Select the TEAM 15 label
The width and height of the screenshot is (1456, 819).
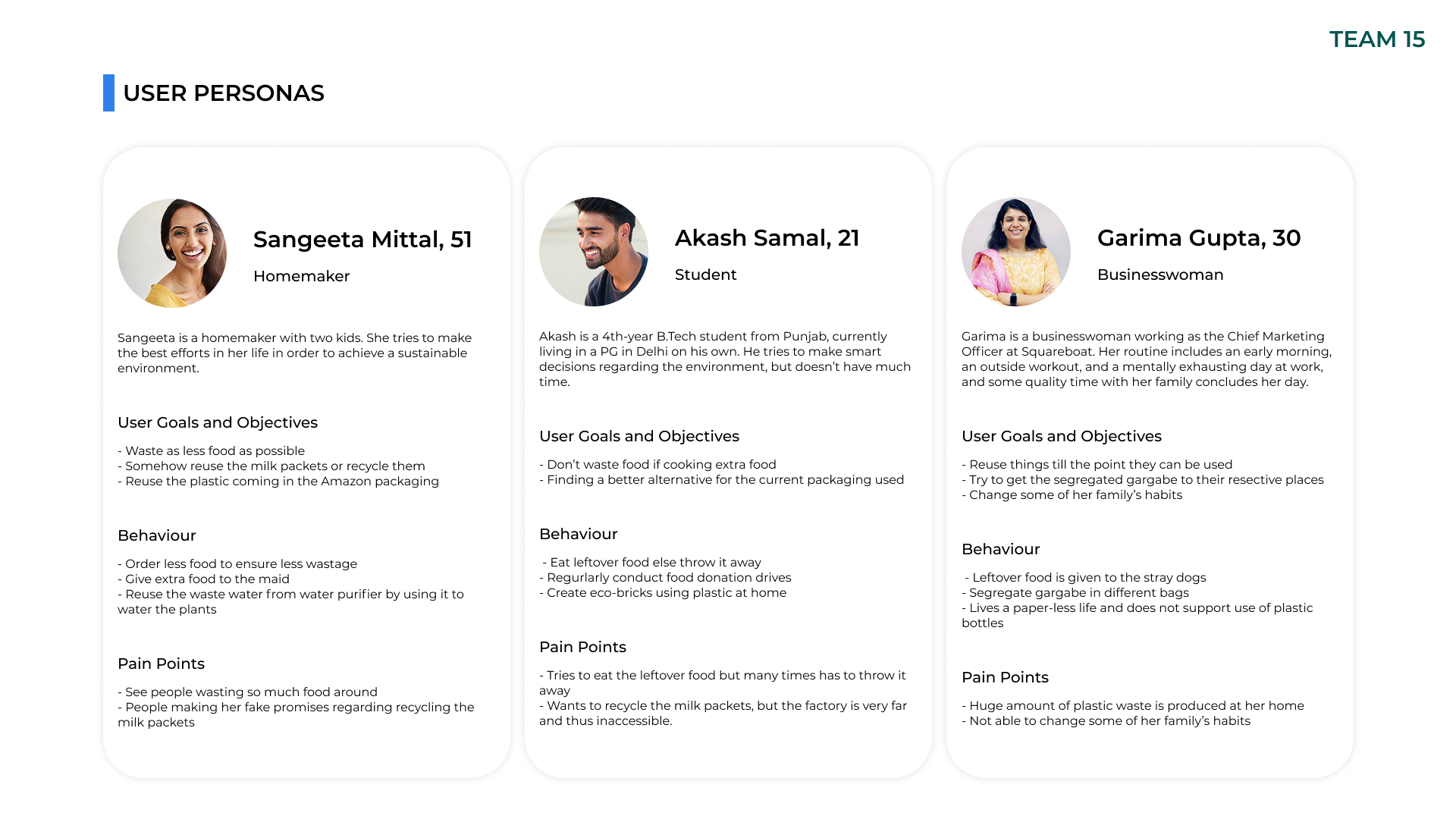[1377, 39]
